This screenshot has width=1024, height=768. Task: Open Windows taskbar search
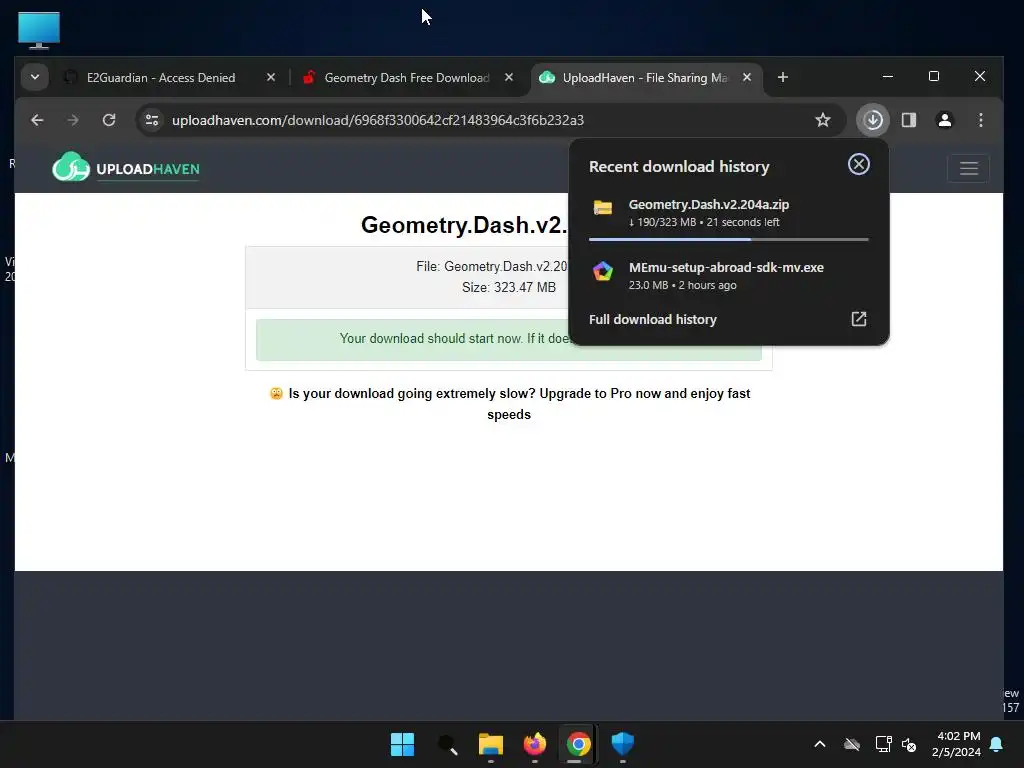pyautogui.click(x=447, y=744)
